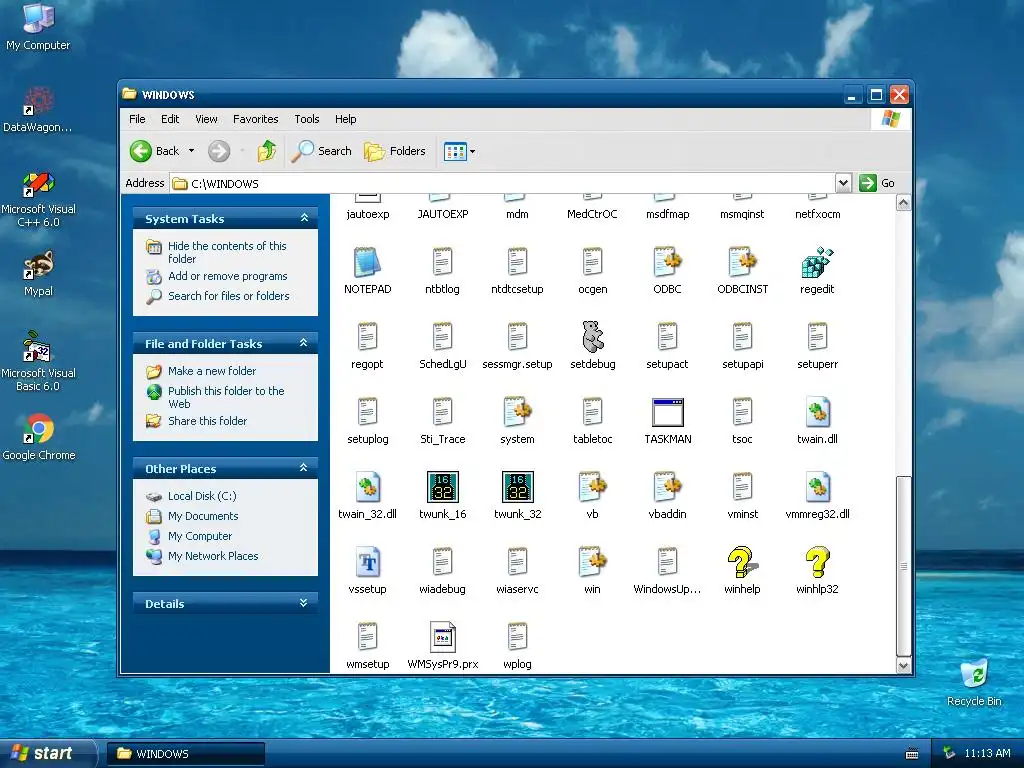
Task: Click the scrollbar down arrow
Action: (903, 665)
